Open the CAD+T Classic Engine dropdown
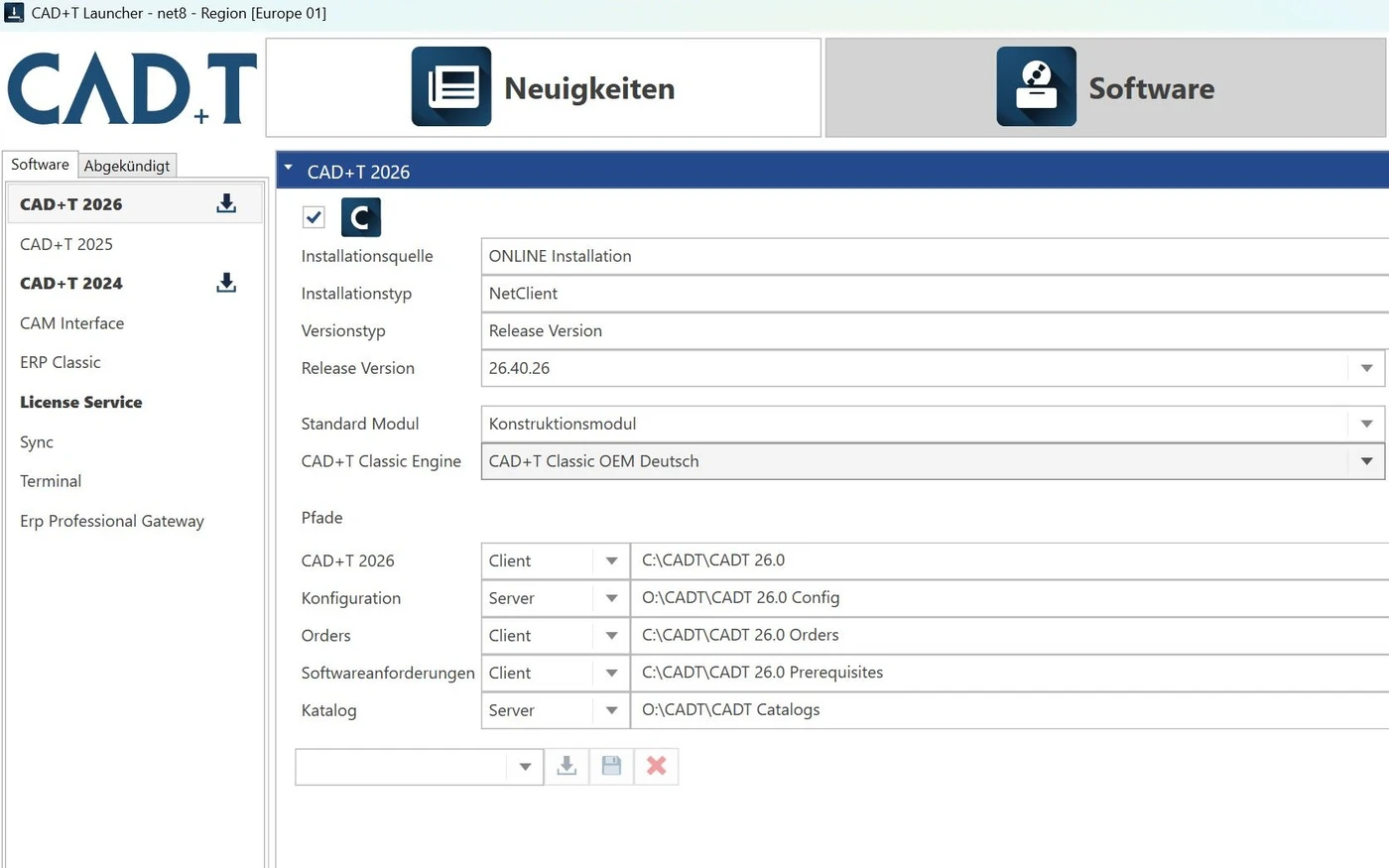Viewport: 1389px width, 868px height. coord(1366,461)
